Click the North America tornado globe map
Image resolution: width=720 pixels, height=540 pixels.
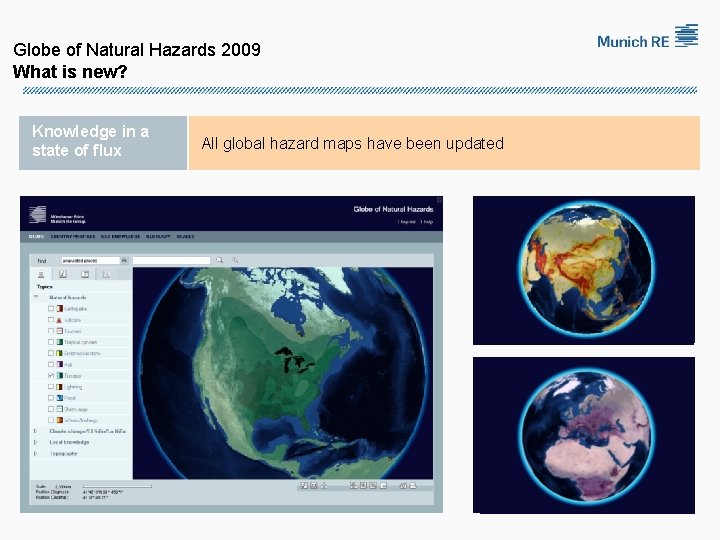[x=283, y=373]
